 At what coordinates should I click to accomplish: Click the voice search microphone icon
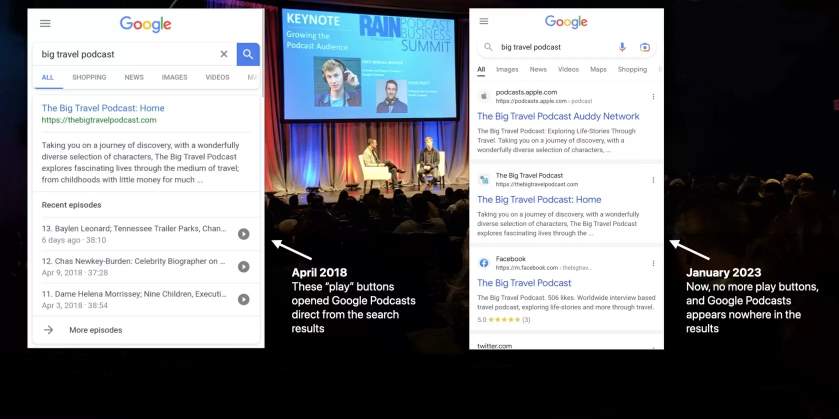pyautogui.click(x=622, y=47)
